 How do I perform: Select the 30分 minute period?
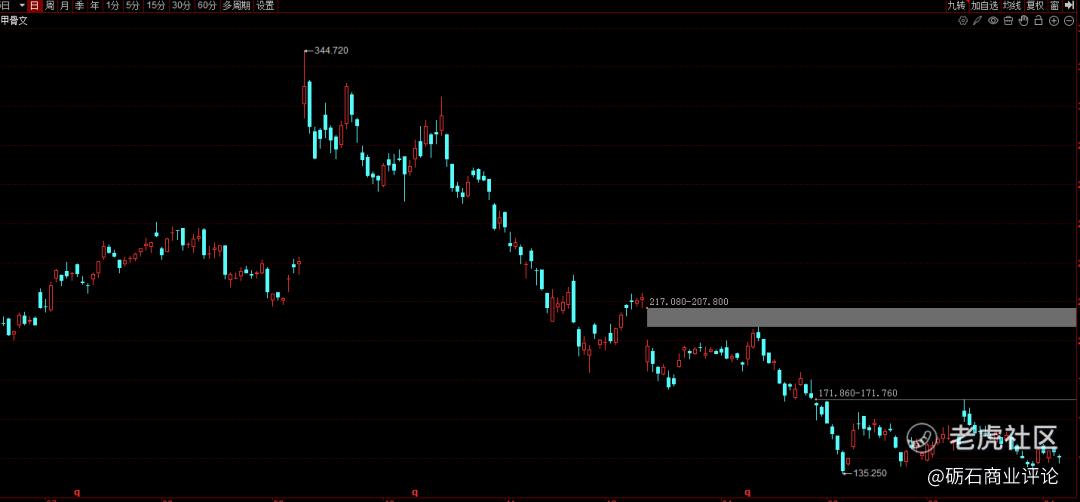pos(182,6)
